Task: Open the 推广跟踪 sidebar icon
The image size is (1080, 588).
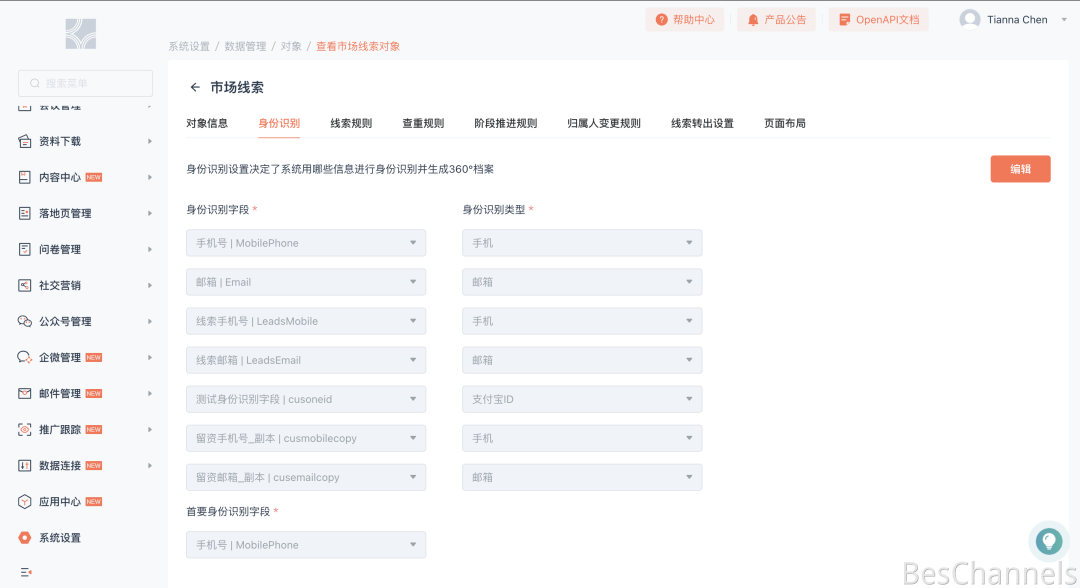Action: (25, 430)
